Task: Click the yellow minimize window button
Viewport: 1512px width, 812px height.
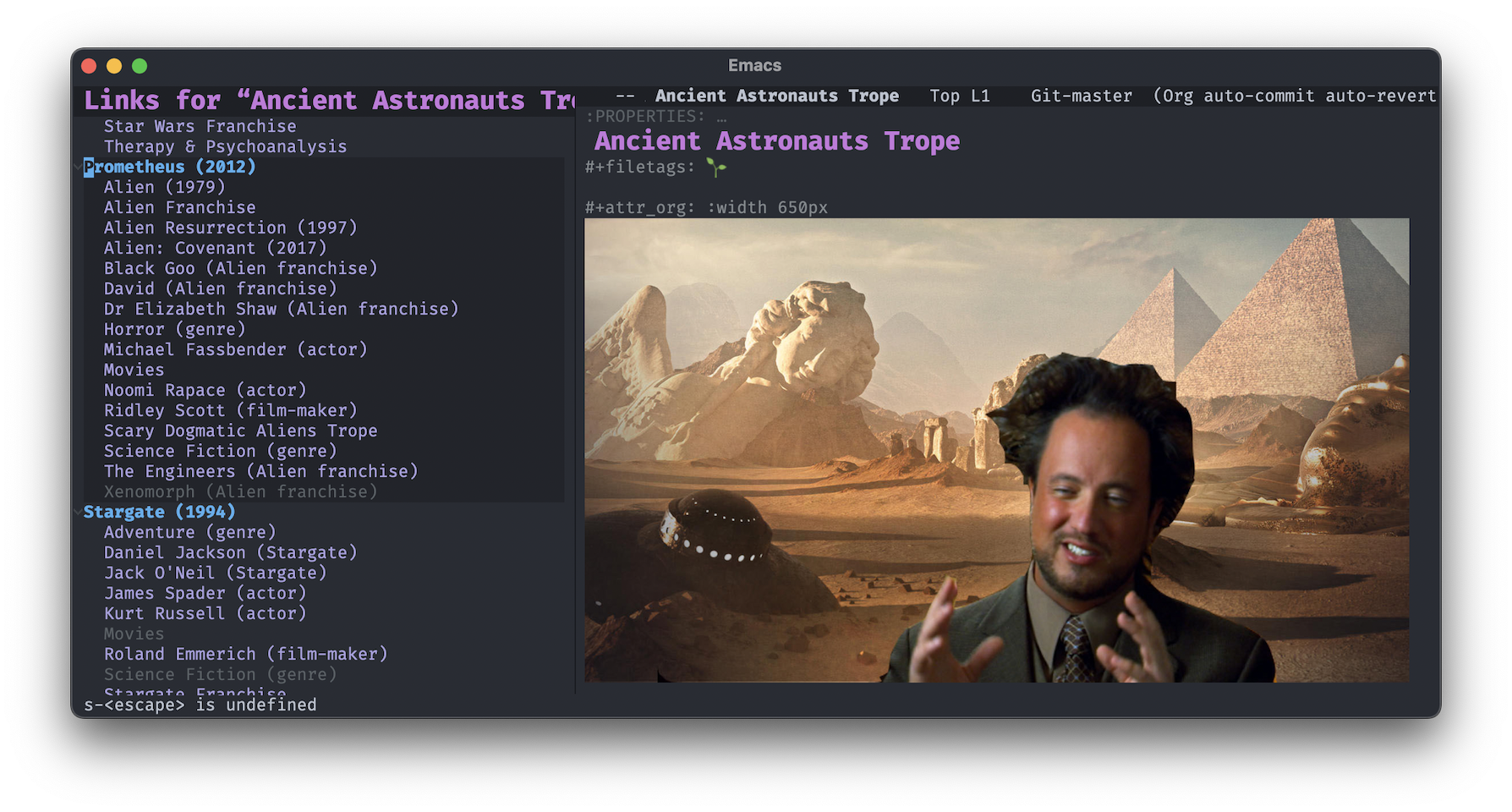Action: pyautogui.click(x=114, y=66)
